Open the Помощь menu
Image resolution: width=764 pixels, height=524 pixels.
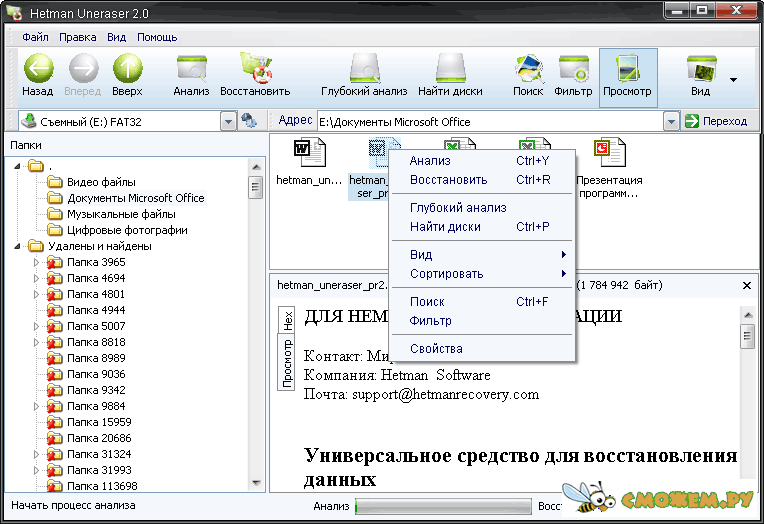point(157,37)
